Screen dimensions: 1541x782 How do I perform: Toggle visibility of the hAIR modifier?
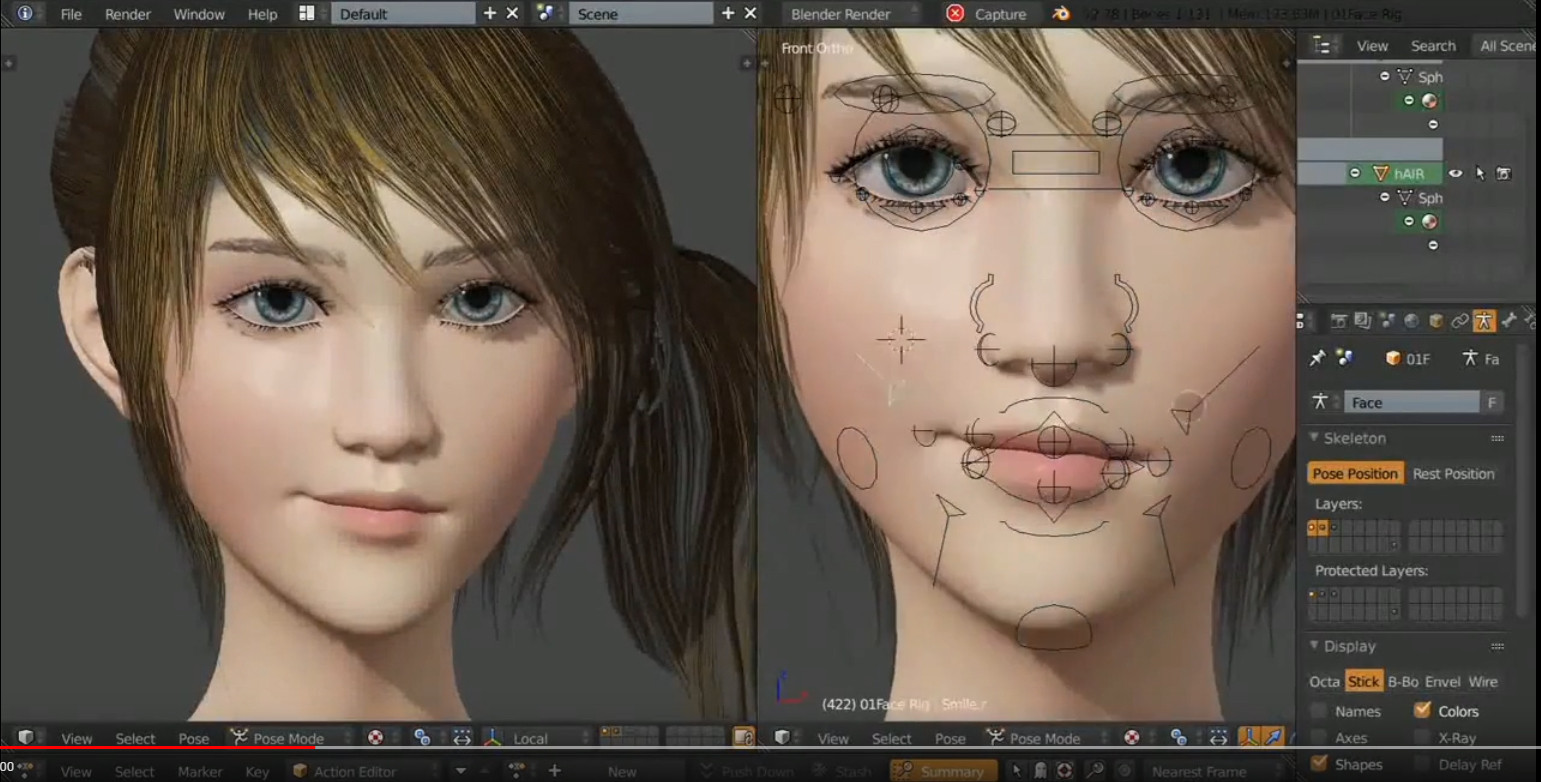pyautogui.click(x=1456, y=172)
